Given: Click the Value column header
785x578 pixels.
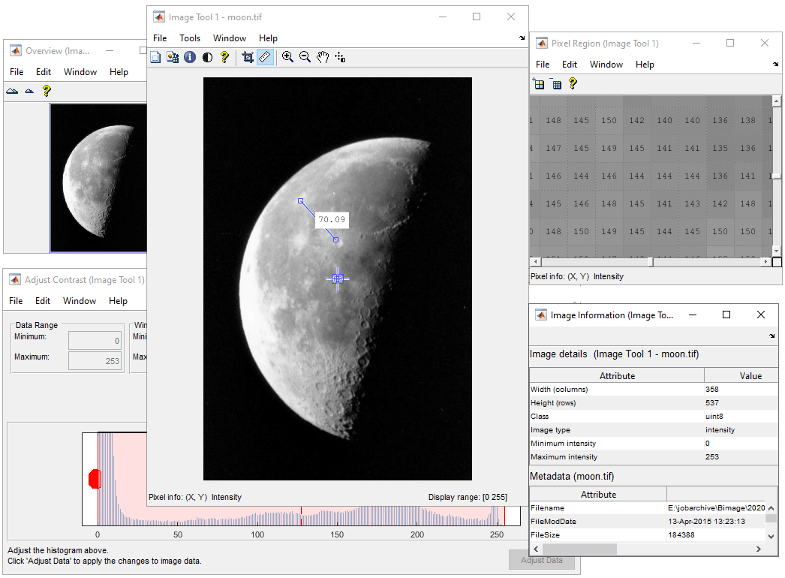Looking at the screenshot, I should tap(750, 376).
